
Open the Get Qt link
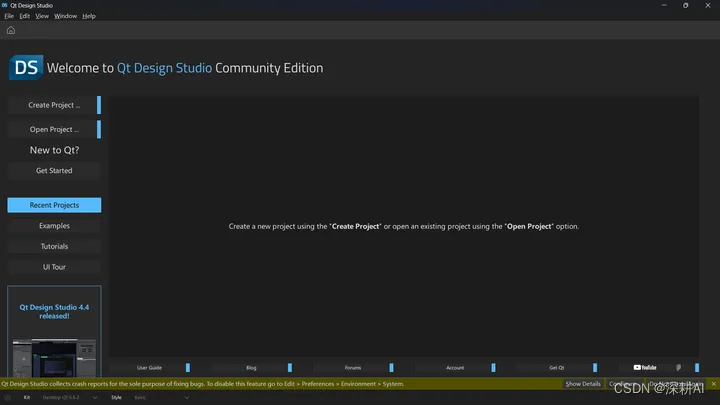coord(557,368)
